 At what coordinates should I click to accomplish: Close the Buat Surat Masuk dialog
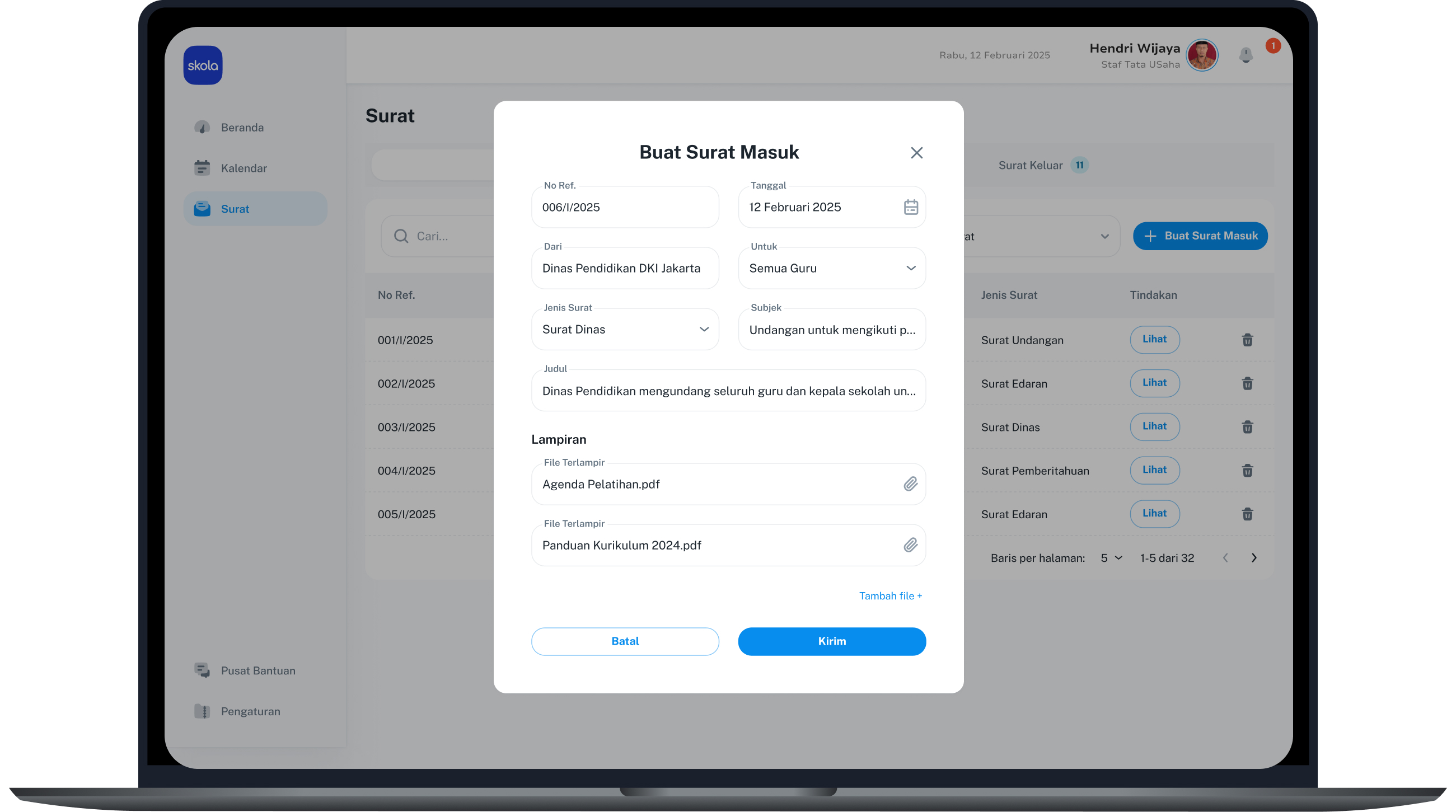916,153
